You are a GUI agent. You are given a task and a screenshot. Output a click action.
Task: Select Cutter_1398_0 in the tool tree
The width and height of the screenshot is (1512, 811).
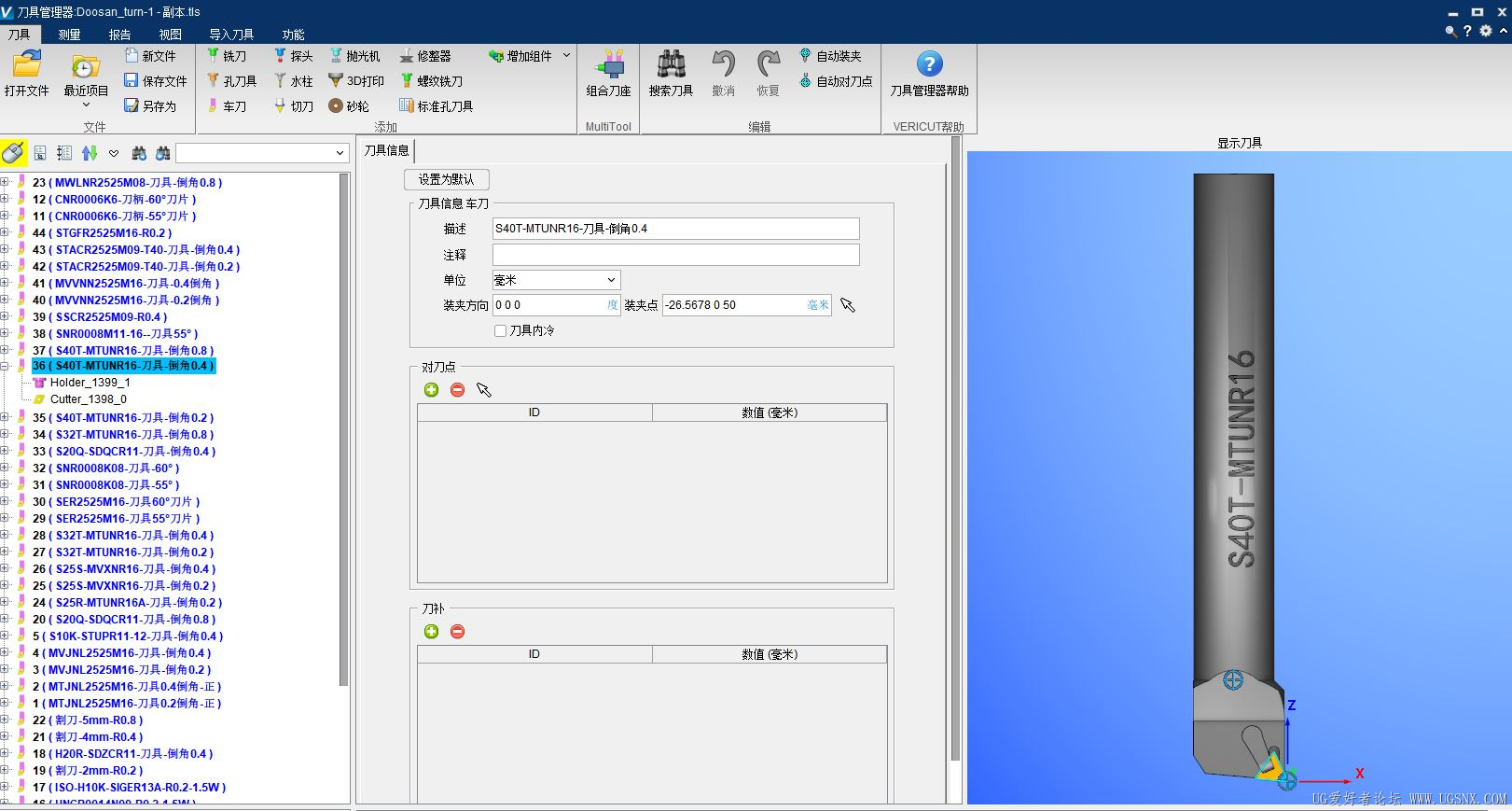[88, 399]
